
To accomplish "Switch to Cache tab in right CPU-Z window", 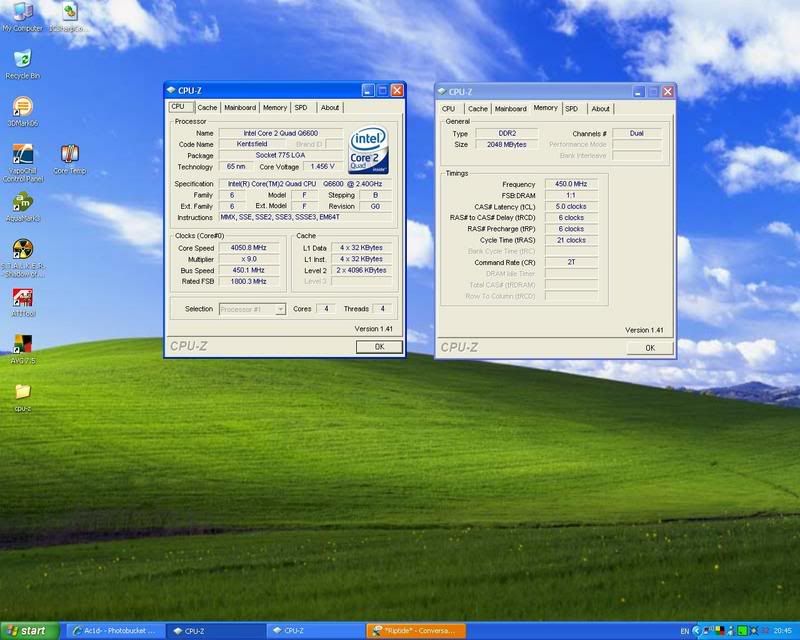I will (478, 109).
